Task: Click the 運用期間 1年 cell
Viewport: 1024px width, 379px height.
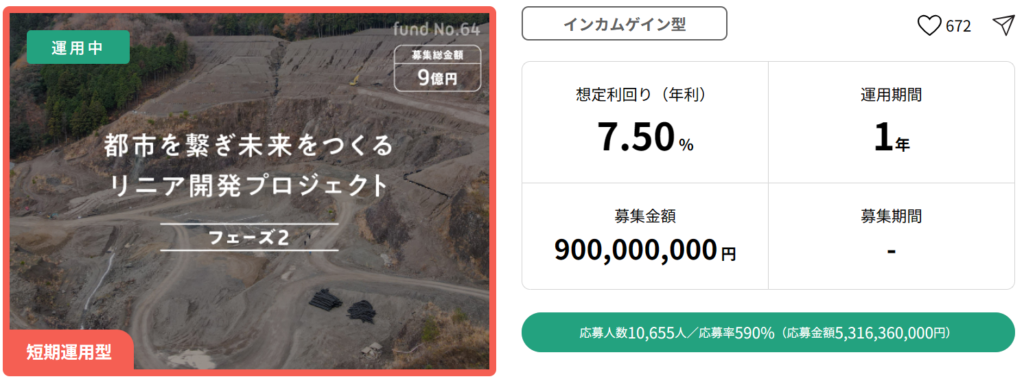Action: (x=891, y=122)
